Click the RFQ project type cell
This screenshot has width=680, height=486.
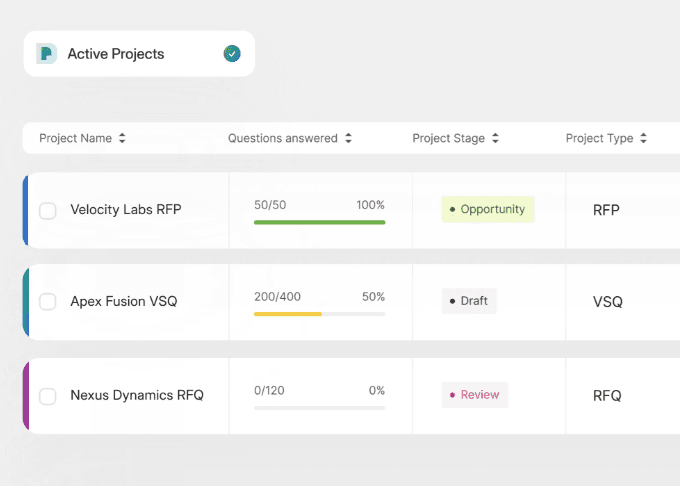click(607, 396)
